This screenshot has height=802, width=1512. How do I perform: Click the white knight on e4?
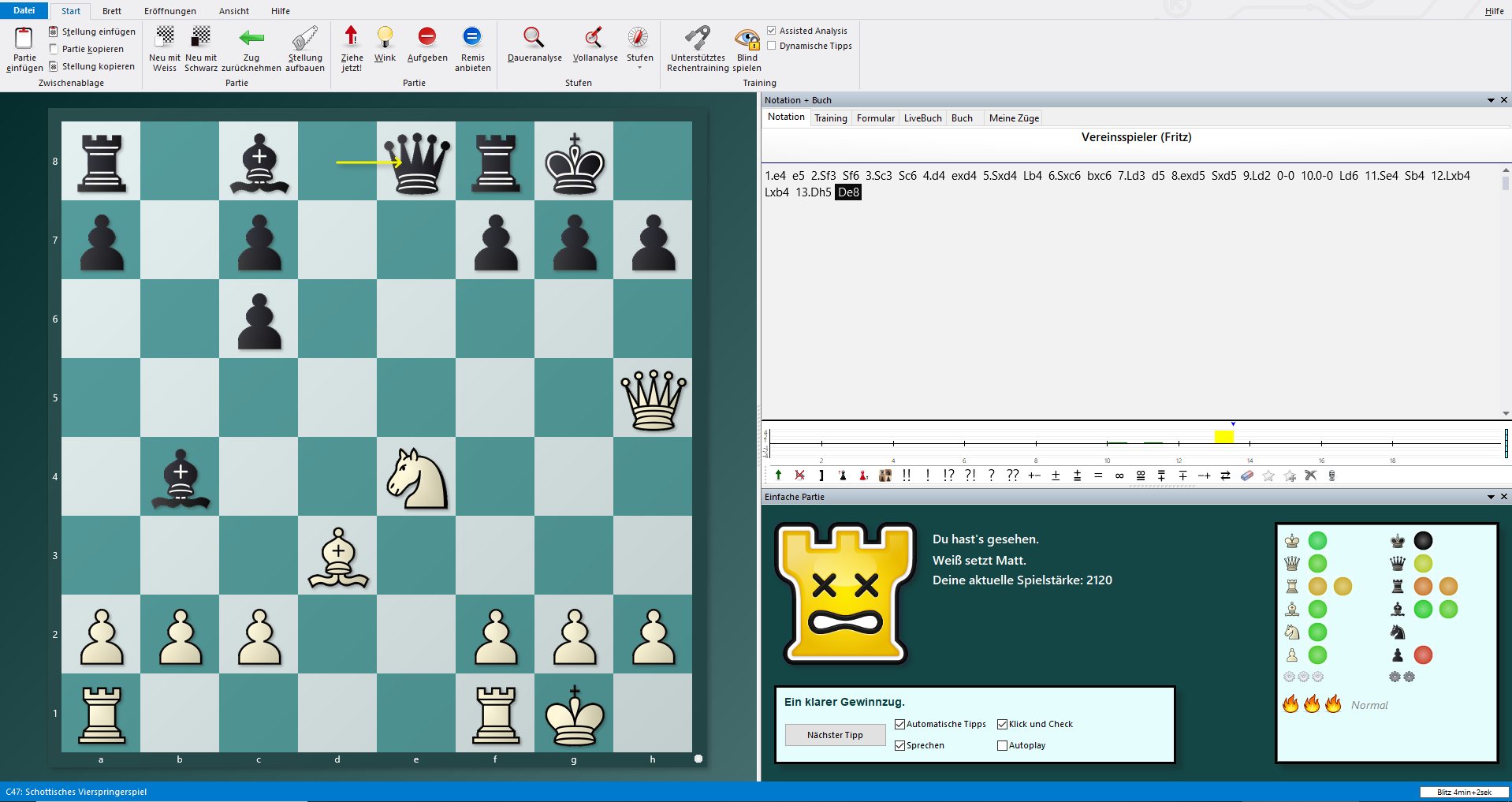click(x=416, y=477)
